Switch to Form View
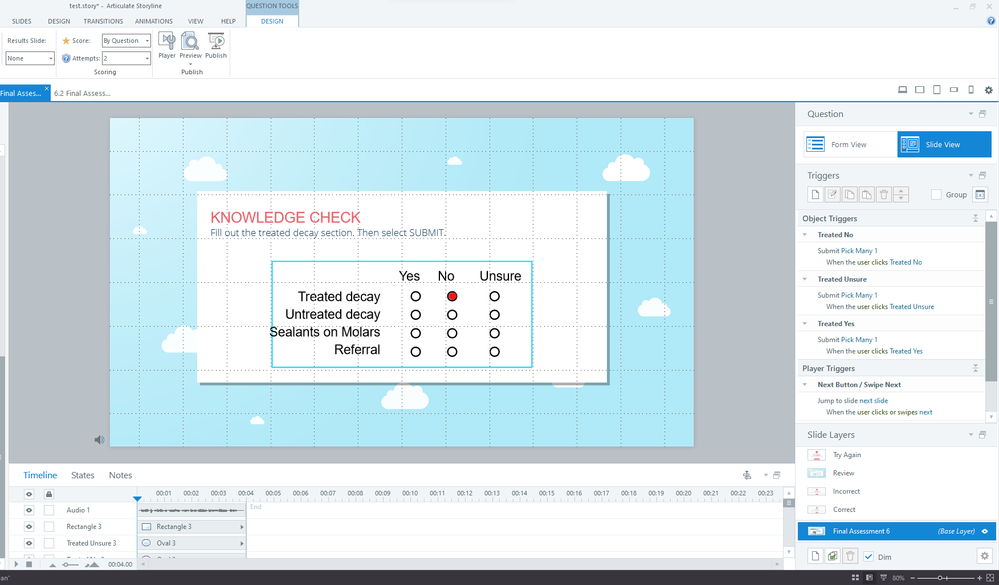The width and height of the screenshot is (999, 585). (x=850, y=145)
